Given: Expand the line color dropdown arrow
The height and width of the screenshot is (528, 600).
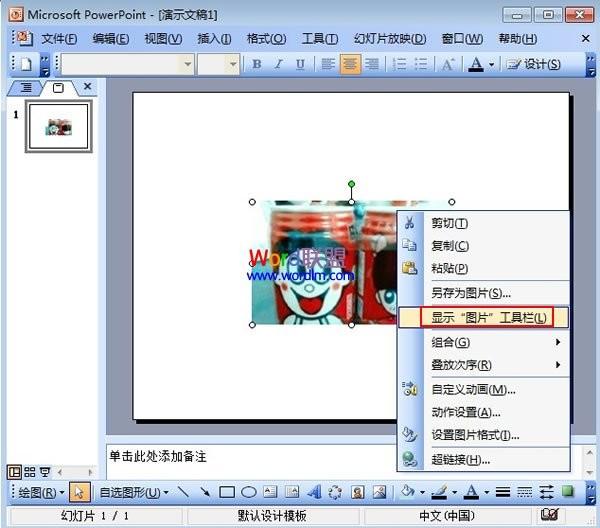Looking at the screenshot, I should (x=455, y=492).
